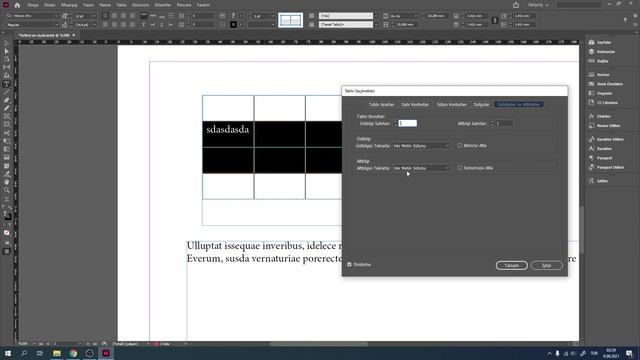Select the Selection tool in the toolbox
This screenshot has height=360, width=640.
pos(7,43)
